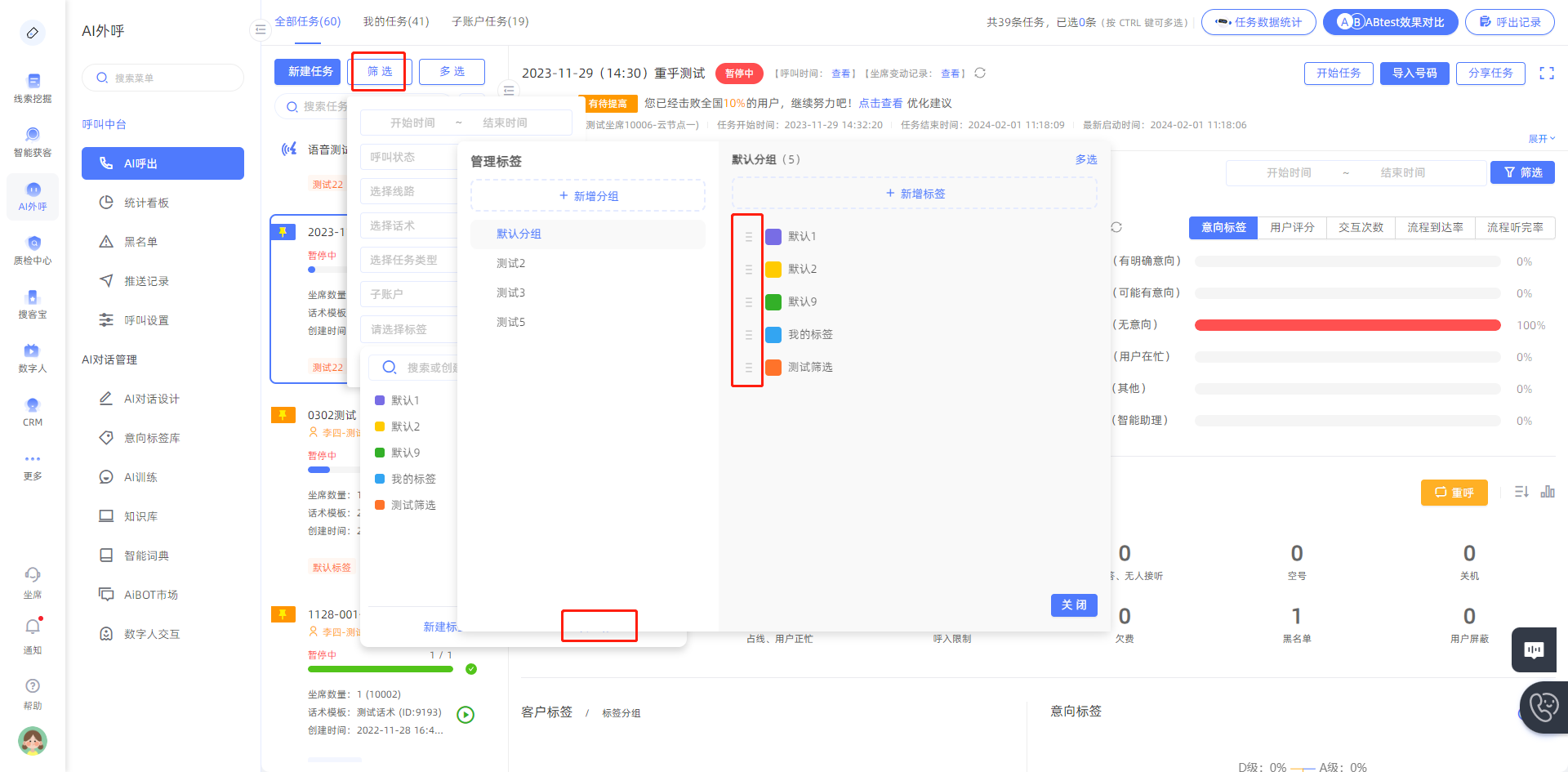This screenshot has width=1568, height=772.
Task: Start task 1128-001 with play icon
Action: [465, 715]
